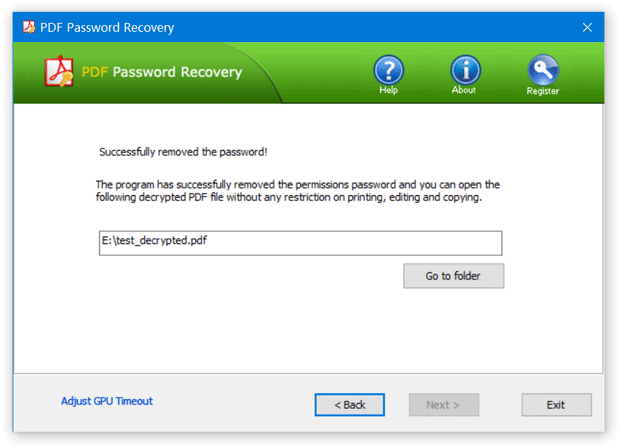This screenshot has width=620, height=448.
Task: Exit the program with Exit button
Action: point(556,405)
